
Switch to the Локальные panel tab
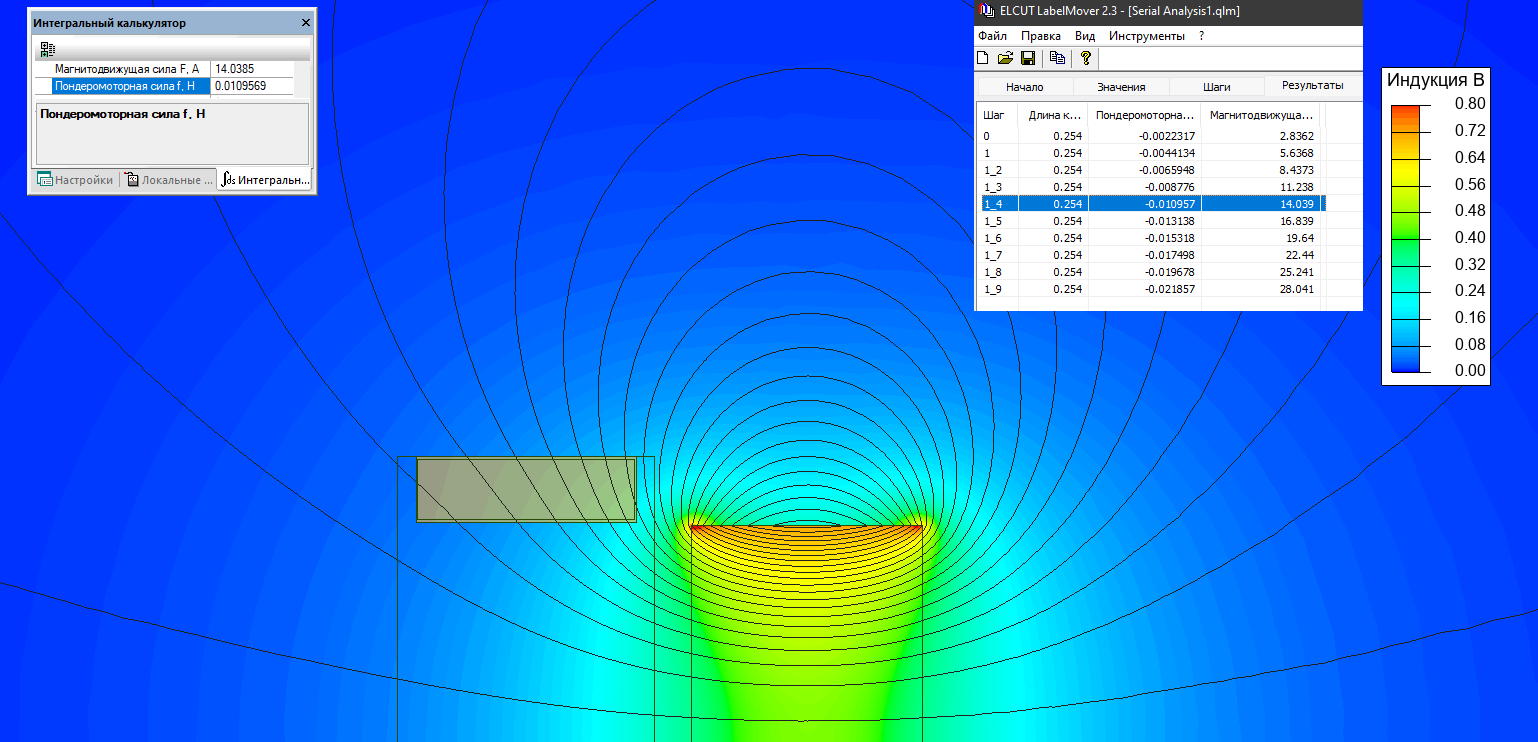[169, 180]
